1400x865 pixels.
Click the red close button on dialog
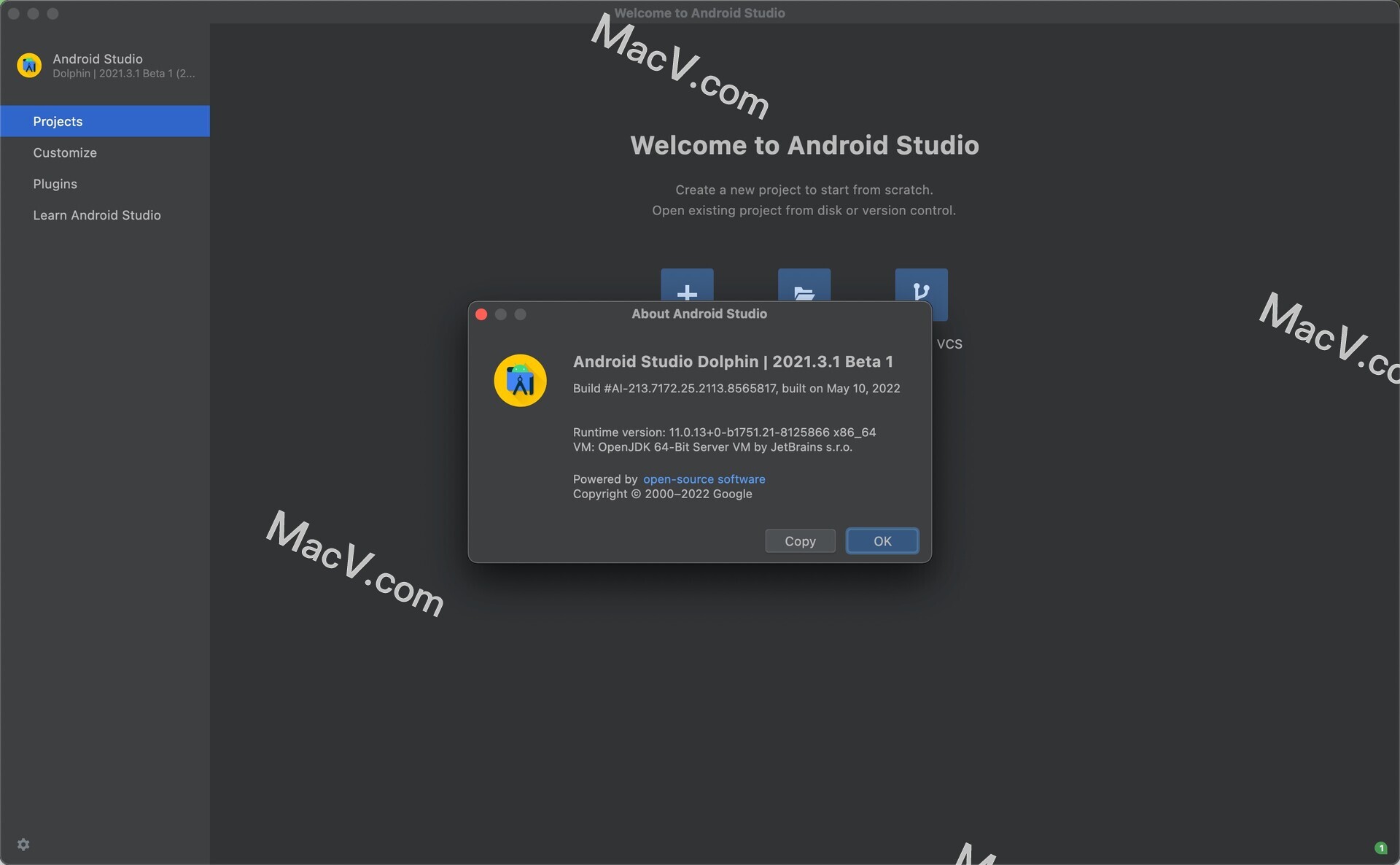pos(481,315)
